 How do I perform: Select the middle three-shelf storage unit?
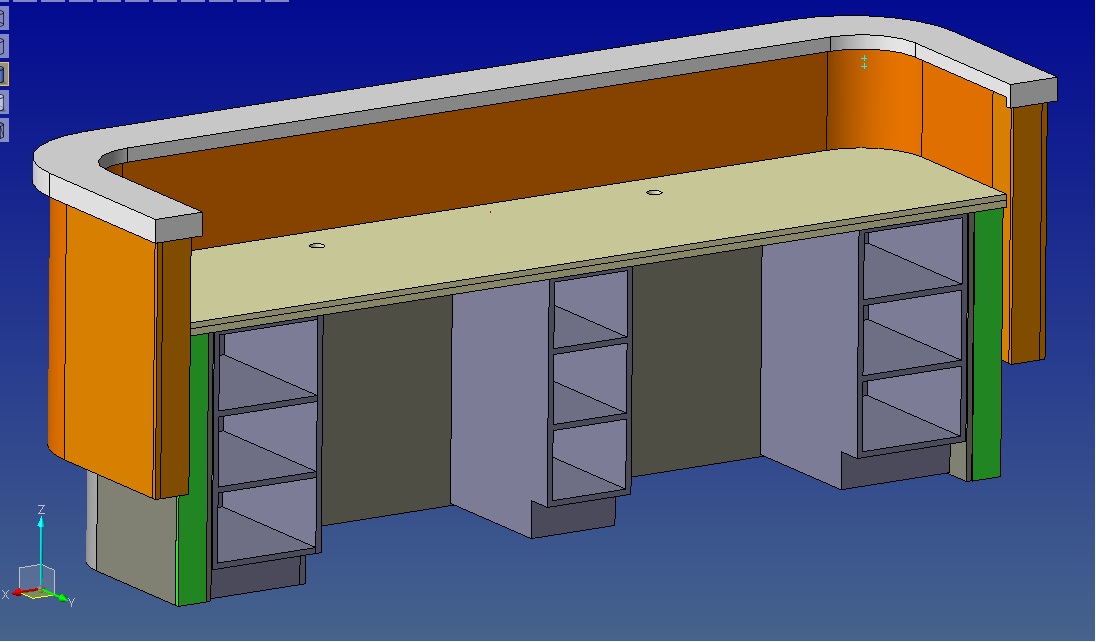point(591,387)
